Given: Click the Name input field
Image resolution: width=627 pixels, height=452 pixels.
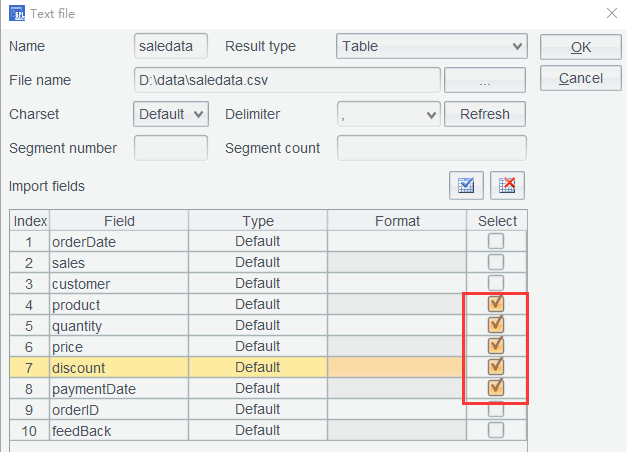Looking at the screenshot, I should [171, 46].
